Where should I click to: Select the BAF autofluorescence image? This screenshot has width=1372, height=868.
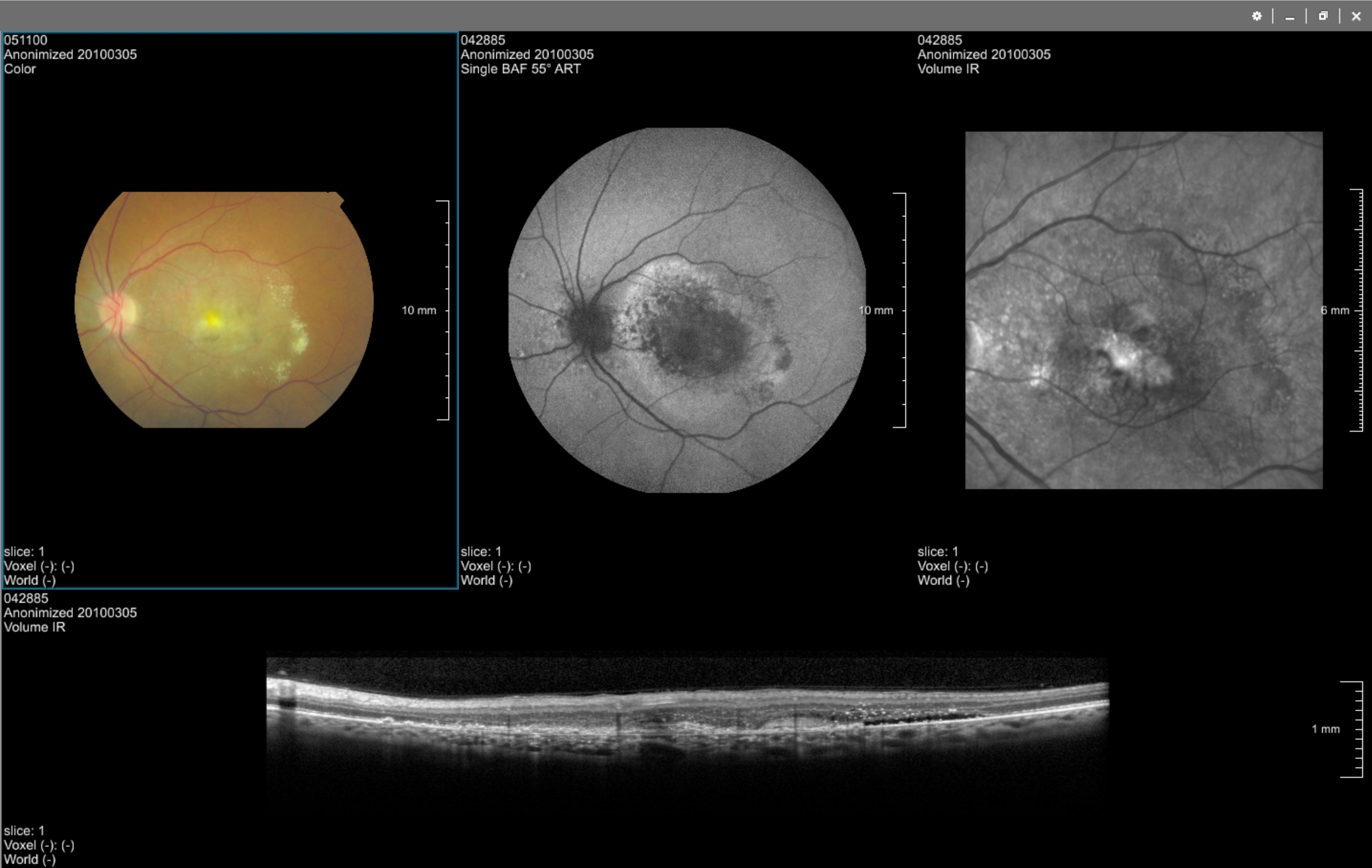(x=687, y=310)
